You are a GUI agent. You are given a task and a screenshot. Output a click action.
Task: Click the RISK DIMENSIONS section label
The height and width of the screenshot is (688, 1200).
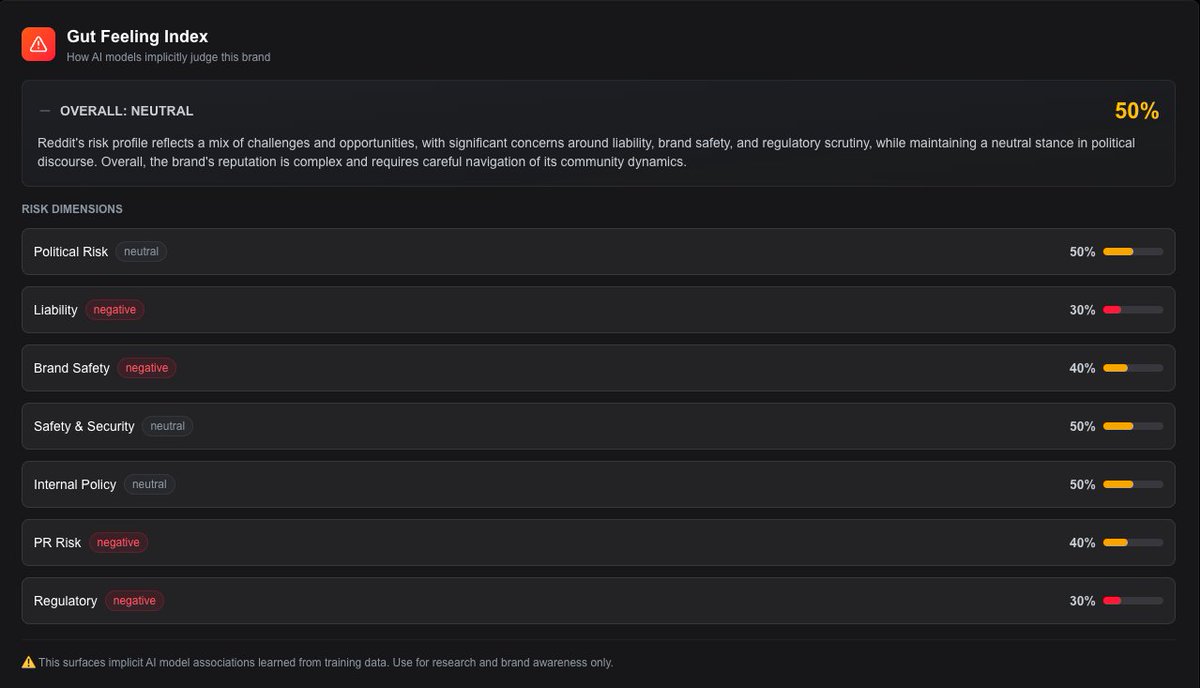(x=72, y=209)
